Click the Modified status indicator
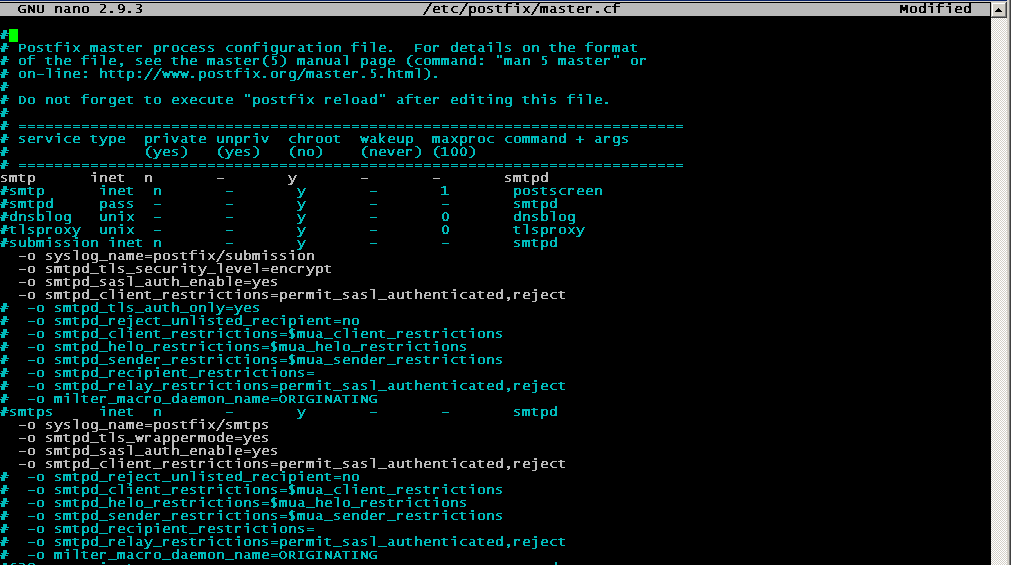 (x=935, y=8)
